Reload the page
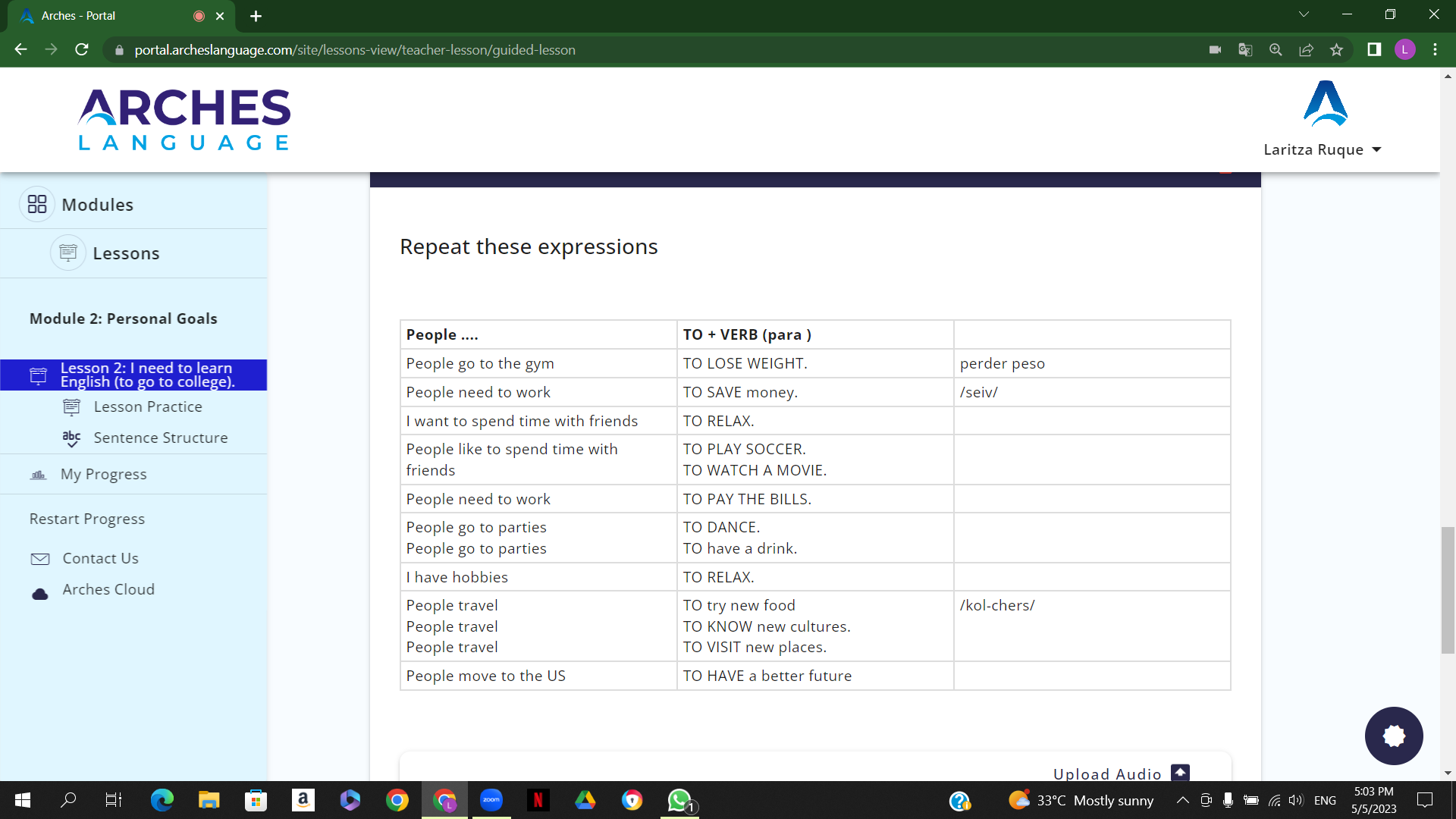This screenshot has width=1456, height=819. point(82,49)
